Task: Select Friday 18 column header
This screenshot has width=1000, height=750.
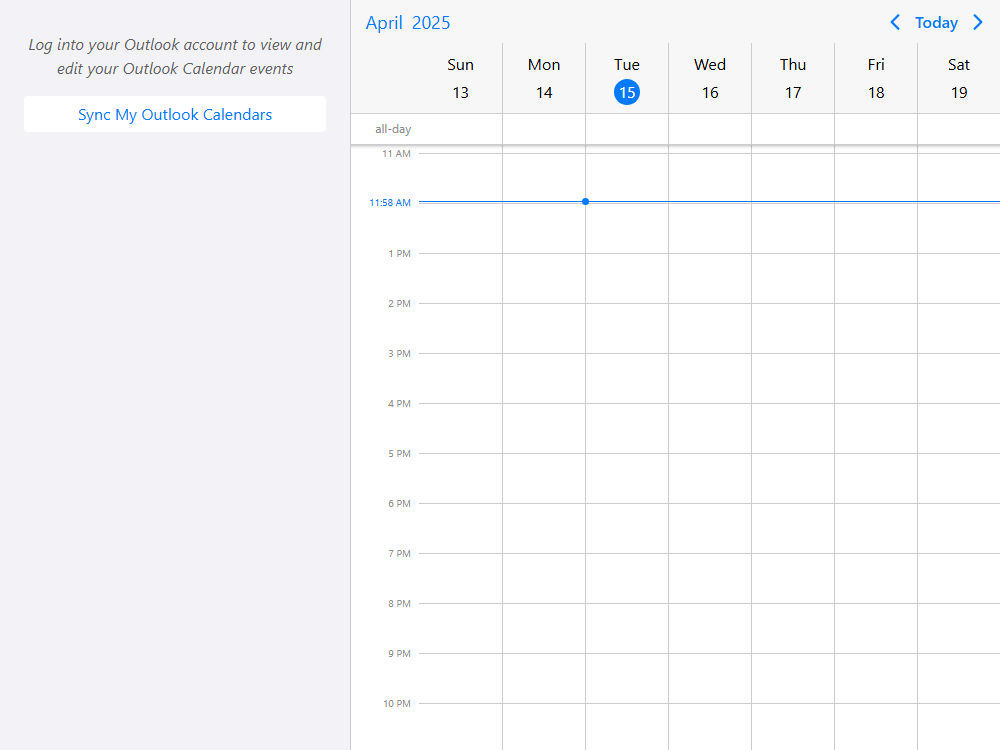Action: (876, 78)
